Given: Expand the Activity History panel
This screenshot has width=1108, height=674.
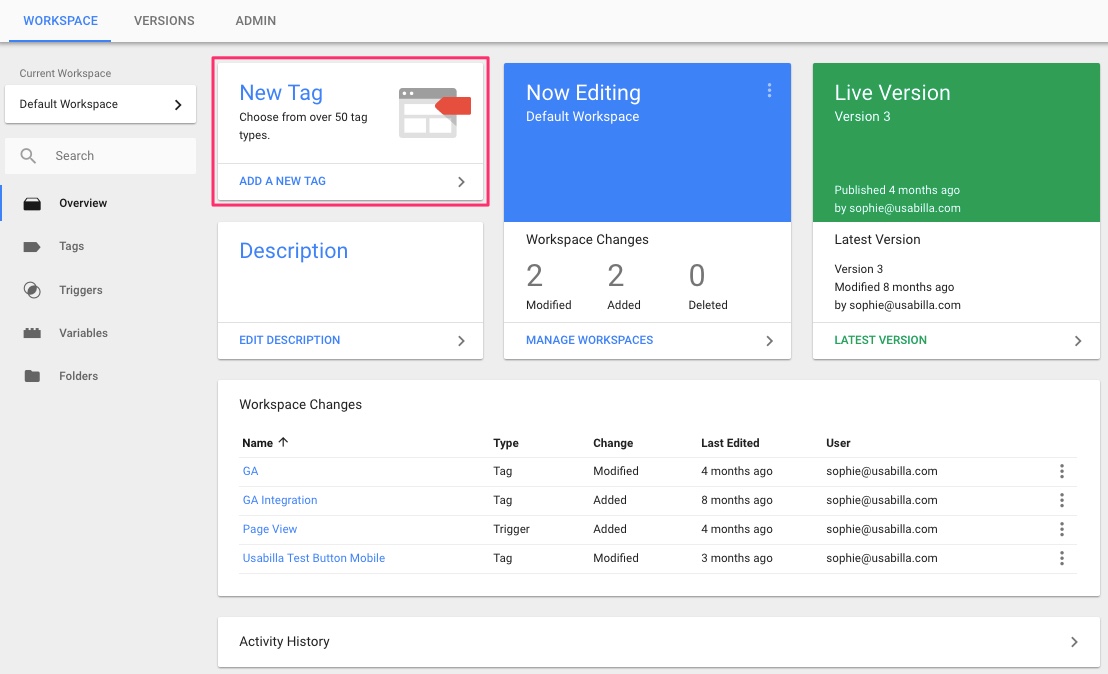Looking at the screenshot, I should click(x=1075, y=642).
